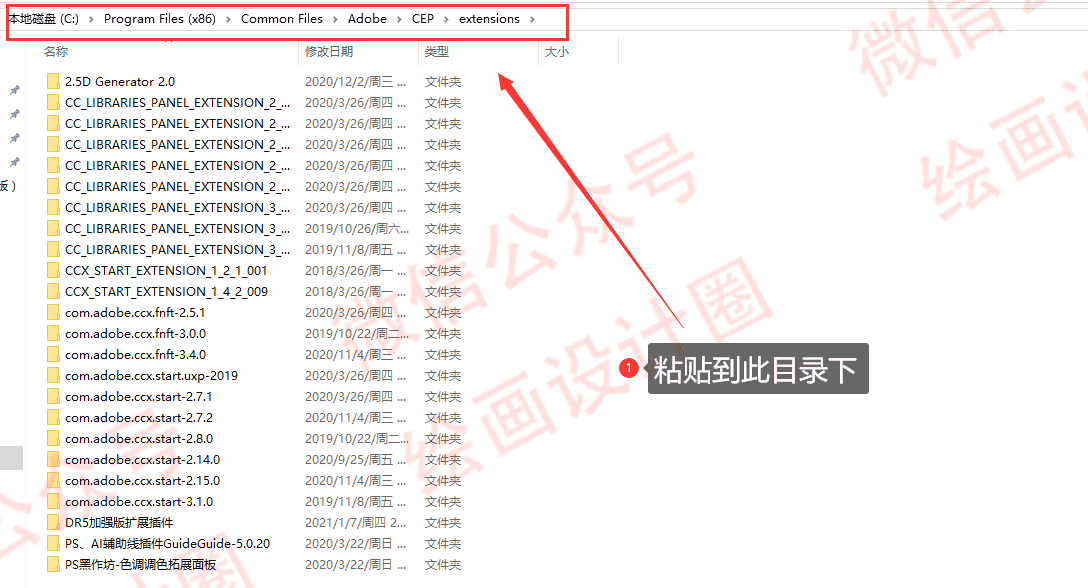The height and width of the screenshot is (588, 1088).
Task: Click the folder icon of com.adobe.ccx.start-2.8.0
Action: (53, 438)
